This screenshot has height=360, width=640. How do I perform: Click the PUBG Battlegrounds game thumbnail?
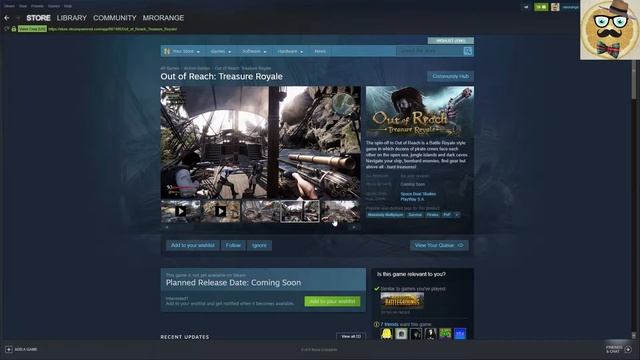[x=402, y=301]
